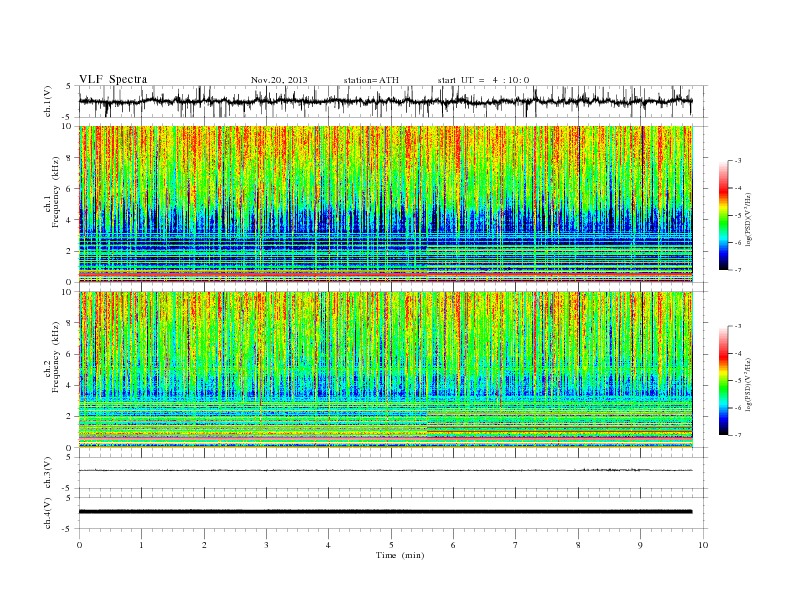
Task: Click time axis tick label "8"
Action: [578, 545]
